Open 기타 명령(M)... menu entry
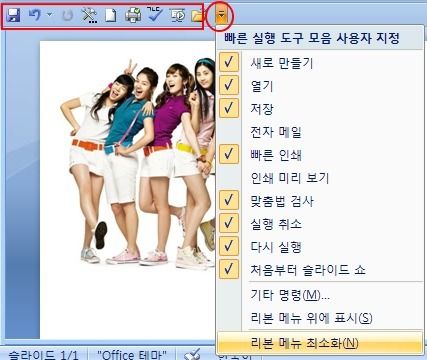 pyautogui.click(x=319, y=295)
